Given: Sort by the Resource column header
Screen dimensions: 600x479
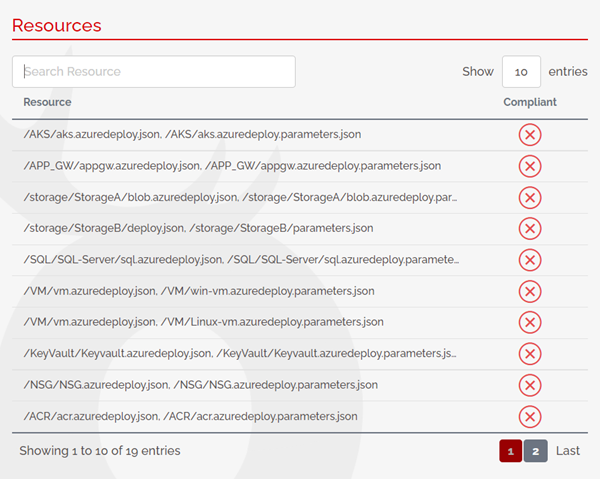Looking at the screenshot, I should [47, 102].
